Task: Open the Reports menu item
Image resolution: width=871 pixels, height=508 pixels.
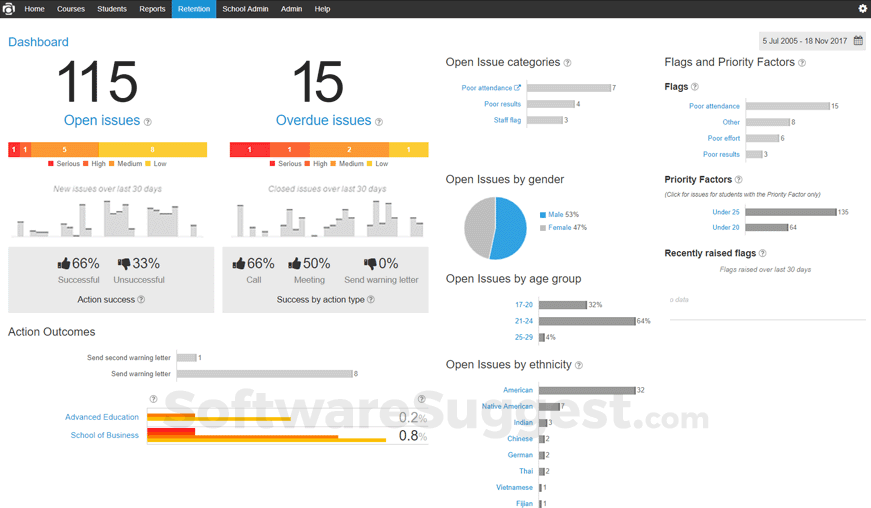Action: (152, 9)
